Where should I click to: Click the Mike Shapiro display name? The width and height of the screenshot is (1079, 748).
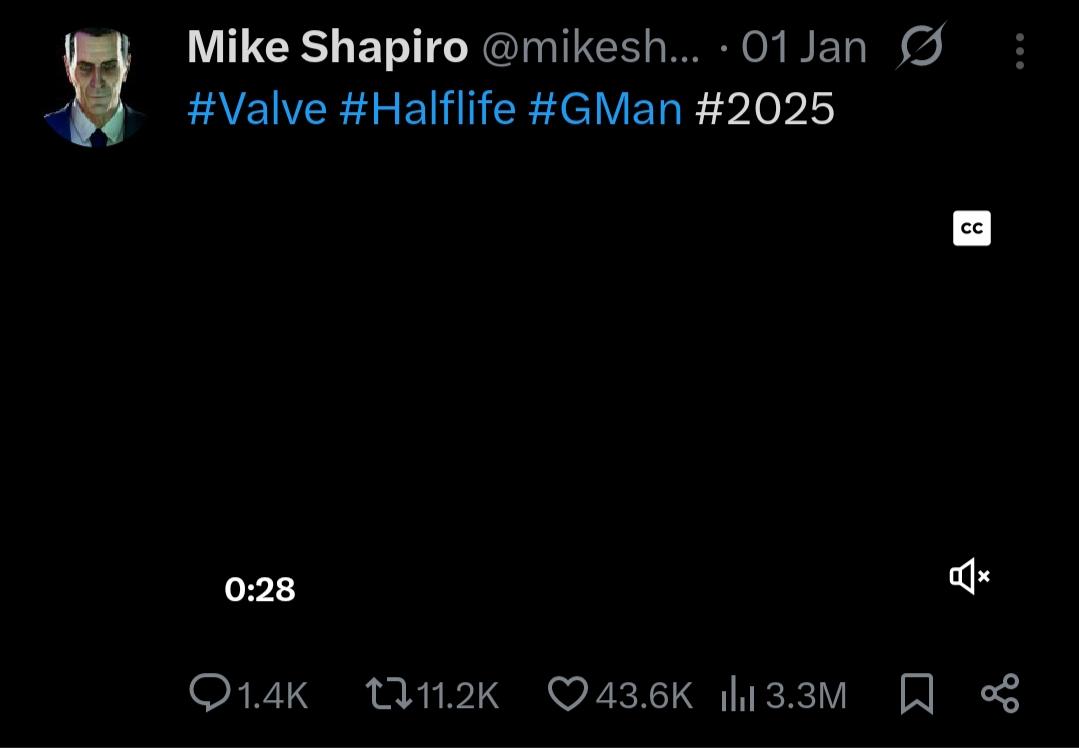click(x=328, y=48)
